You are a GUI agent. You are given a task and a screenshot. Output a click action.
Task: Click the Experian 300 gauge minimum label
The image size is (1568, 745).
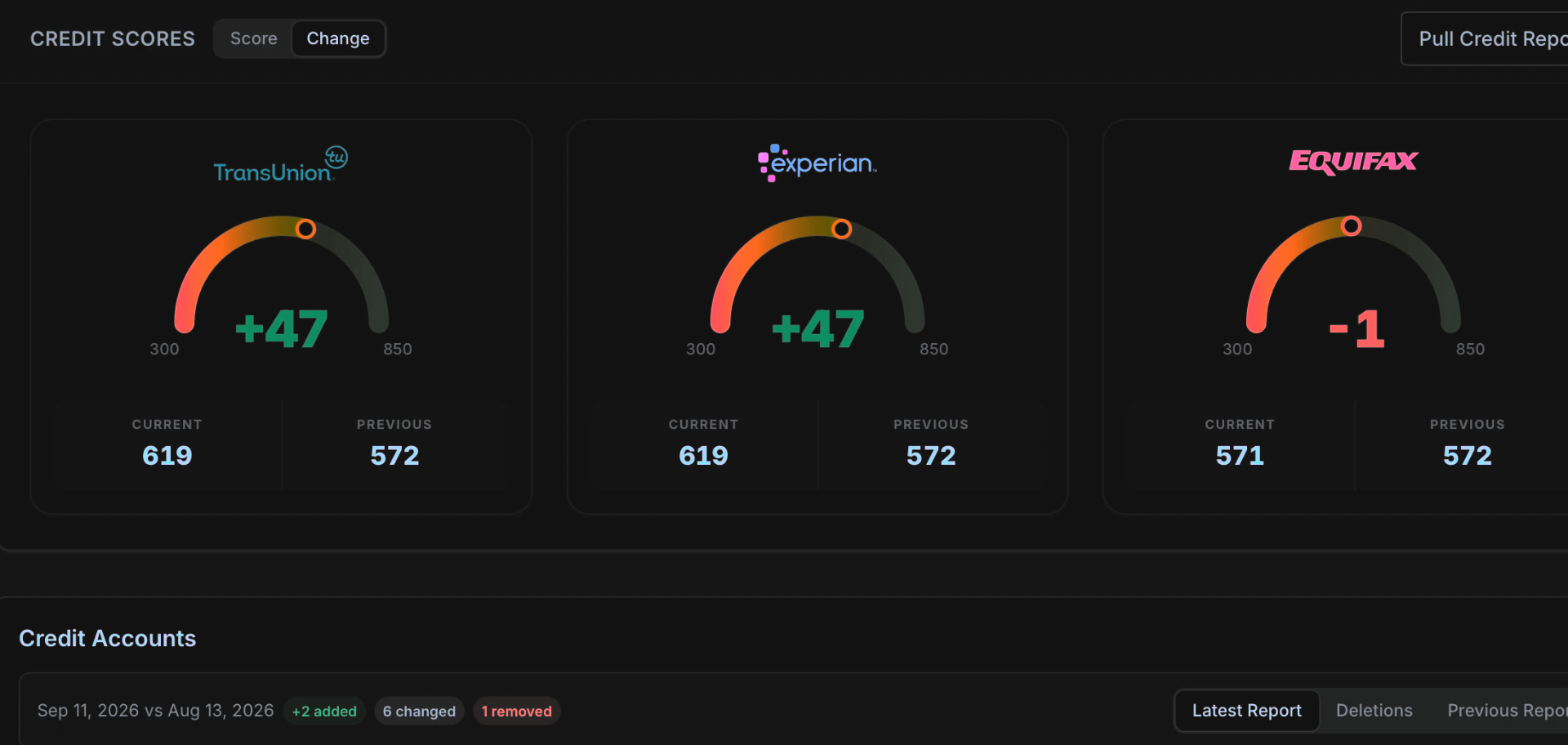tap(701, 349)
